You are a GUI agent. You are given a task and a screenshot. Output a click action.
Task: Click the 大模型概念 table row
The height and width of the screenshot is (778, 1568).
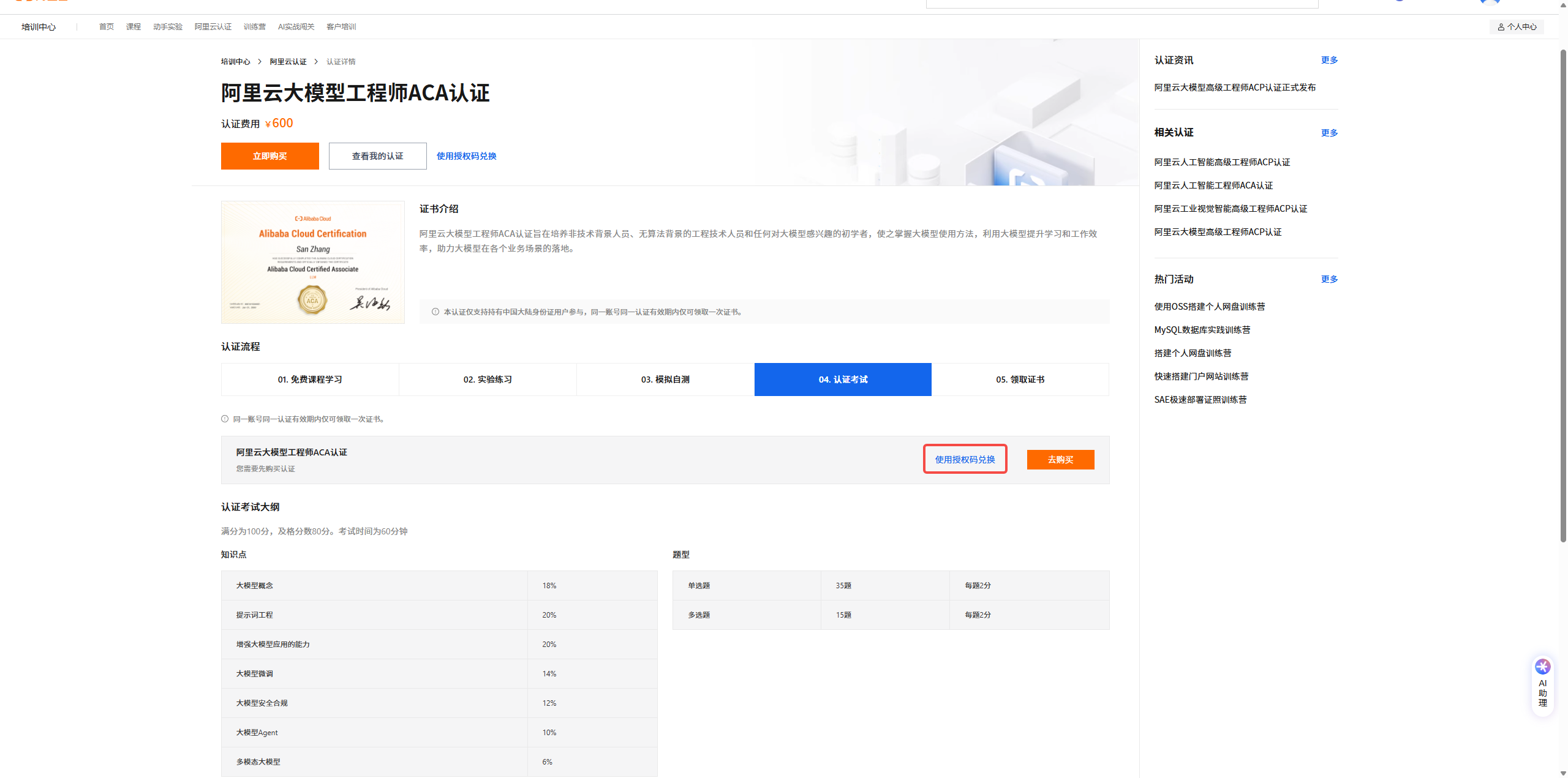439,586
